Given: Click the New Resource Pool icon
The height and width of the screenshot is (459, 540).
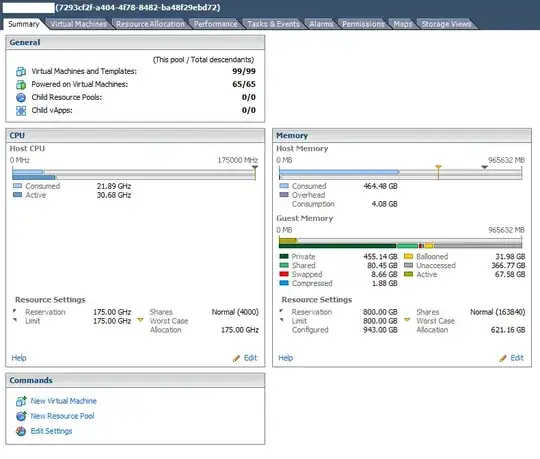Looking at the screenshot, I should point(21,416).
